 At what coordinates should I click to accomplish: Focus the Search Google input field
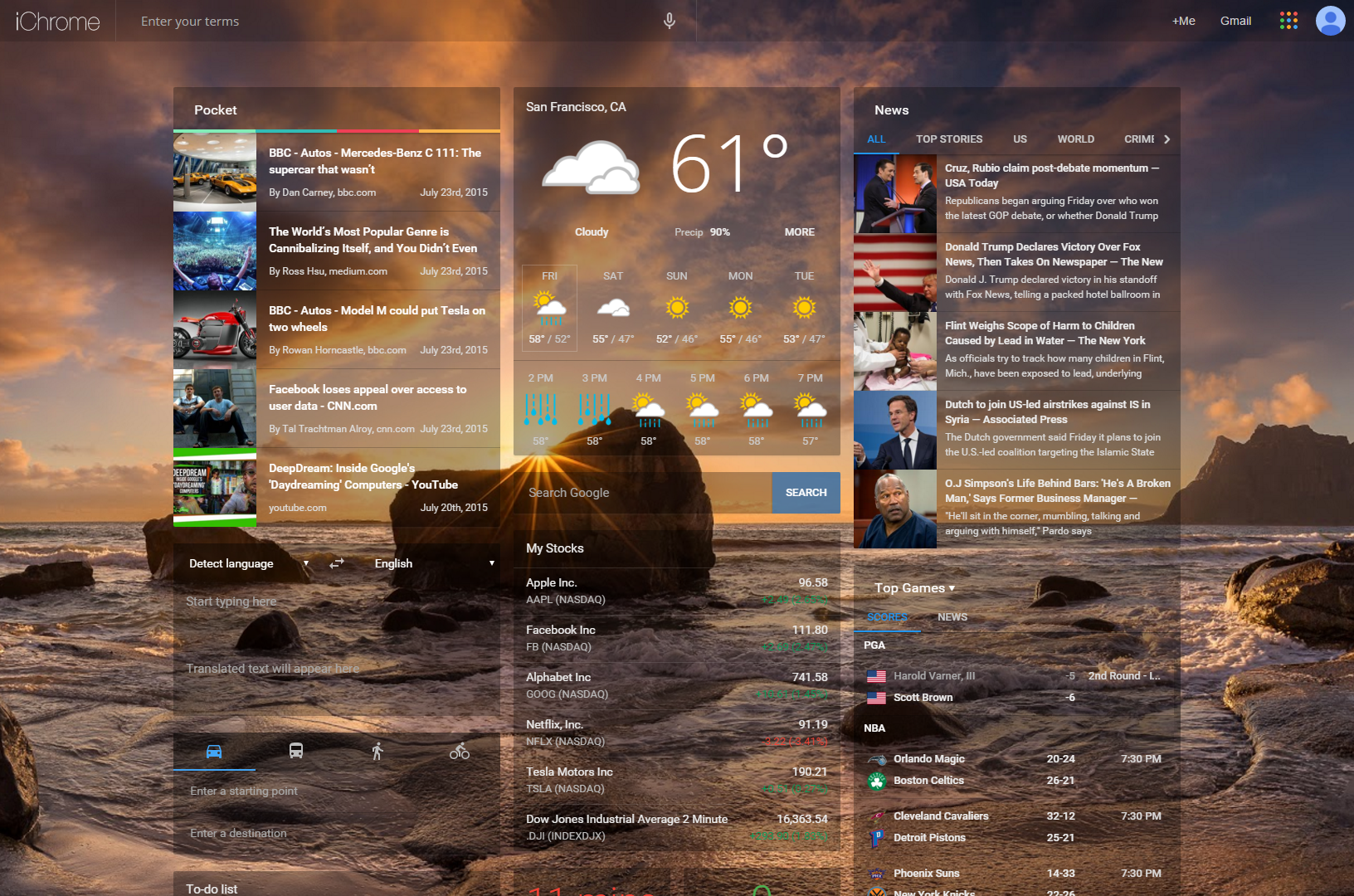coord(643,493)
